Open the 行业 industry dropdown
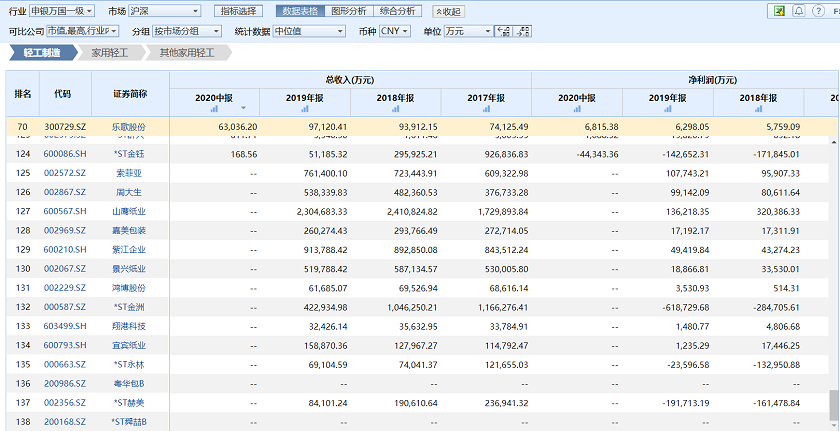This screenshot has width=840, height=431. pos(61,11)
